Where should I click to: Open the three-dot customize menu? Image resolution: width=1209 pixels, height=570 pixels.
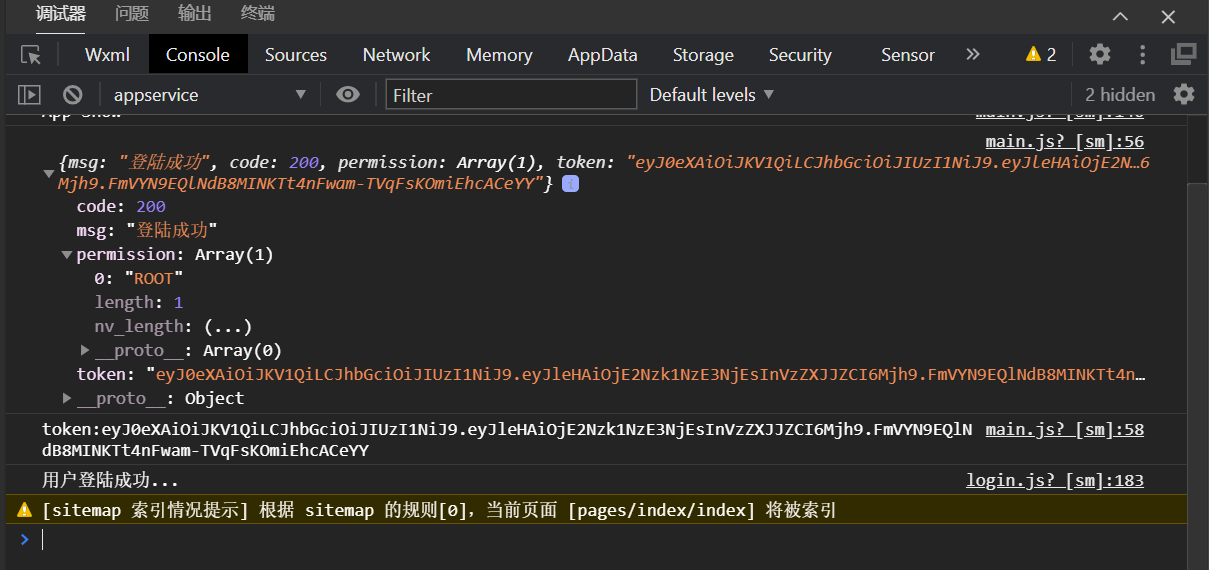1142,55
